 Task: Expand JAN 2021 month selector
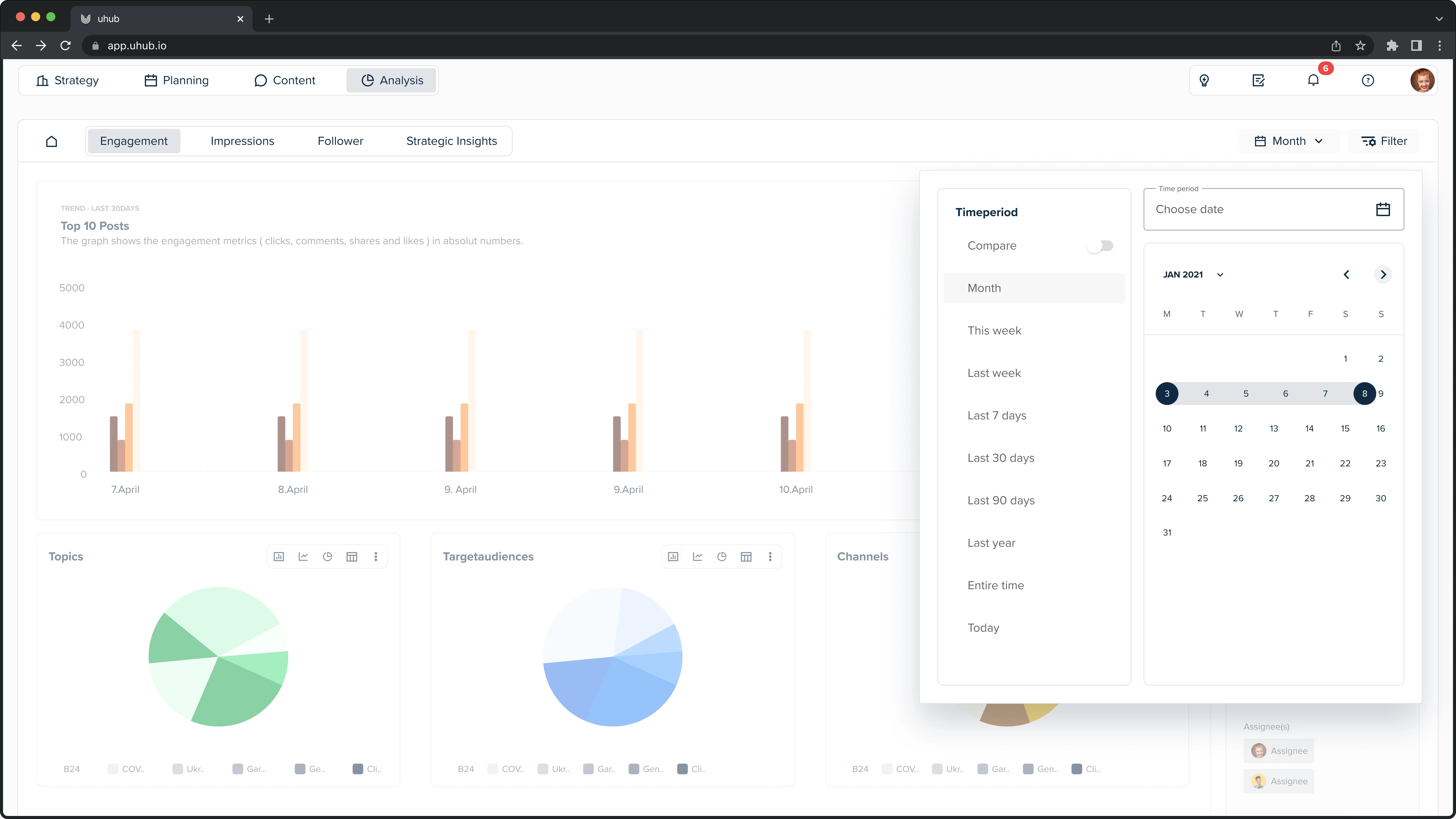1193,275
